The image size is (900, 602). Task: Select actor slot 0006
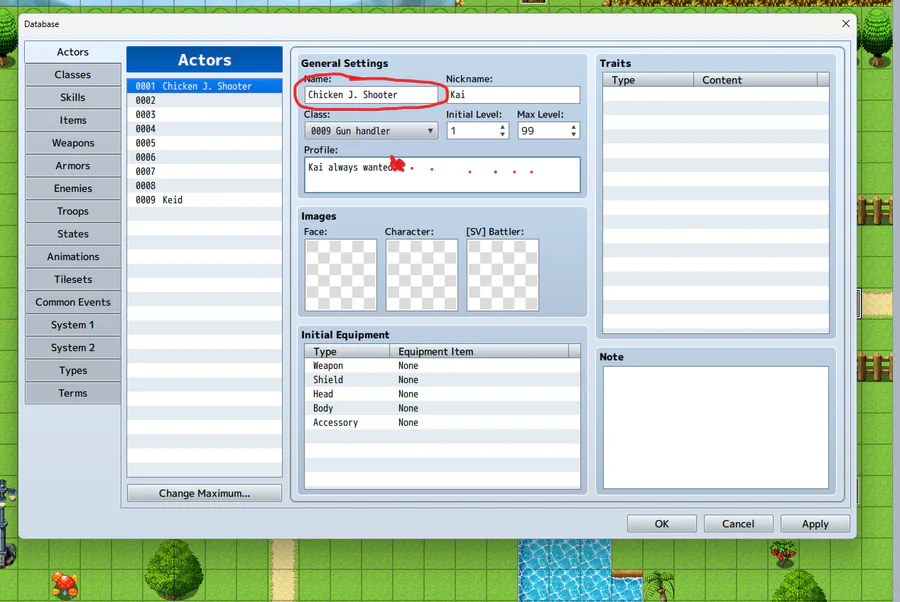(x=204, y=157)
